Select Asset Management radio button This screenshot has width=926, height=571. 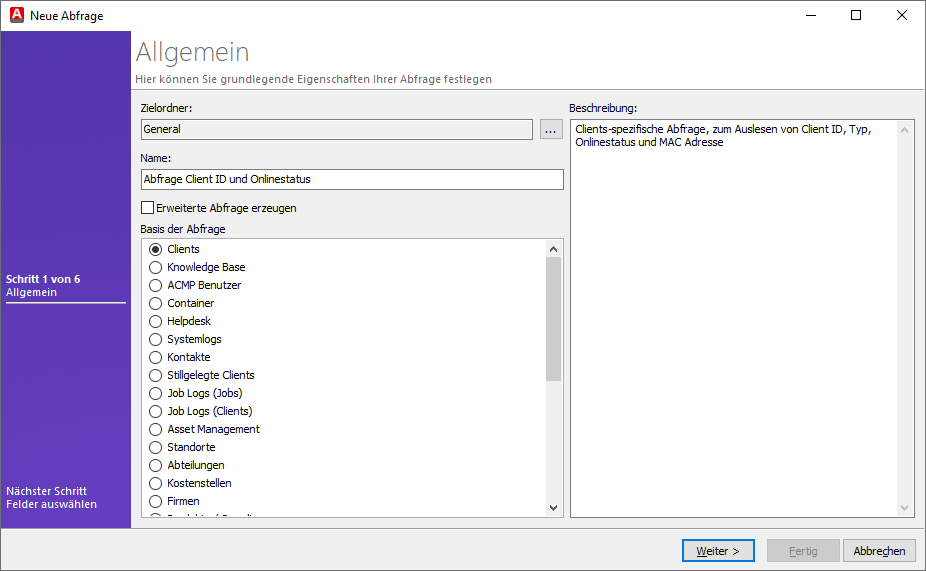point(155,429)
